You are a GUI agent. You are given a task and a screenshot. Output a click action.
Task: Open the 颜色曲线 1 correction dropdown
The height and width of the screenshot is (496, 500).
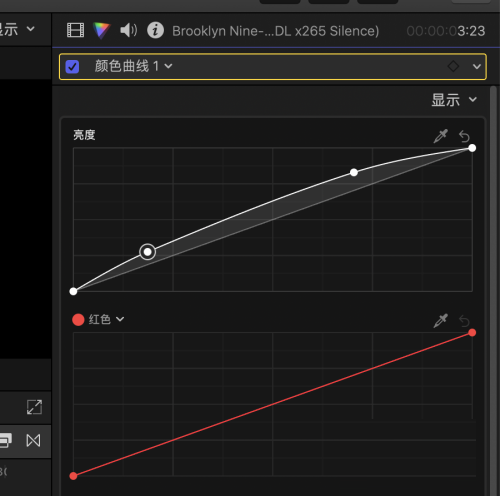(133, 66)
